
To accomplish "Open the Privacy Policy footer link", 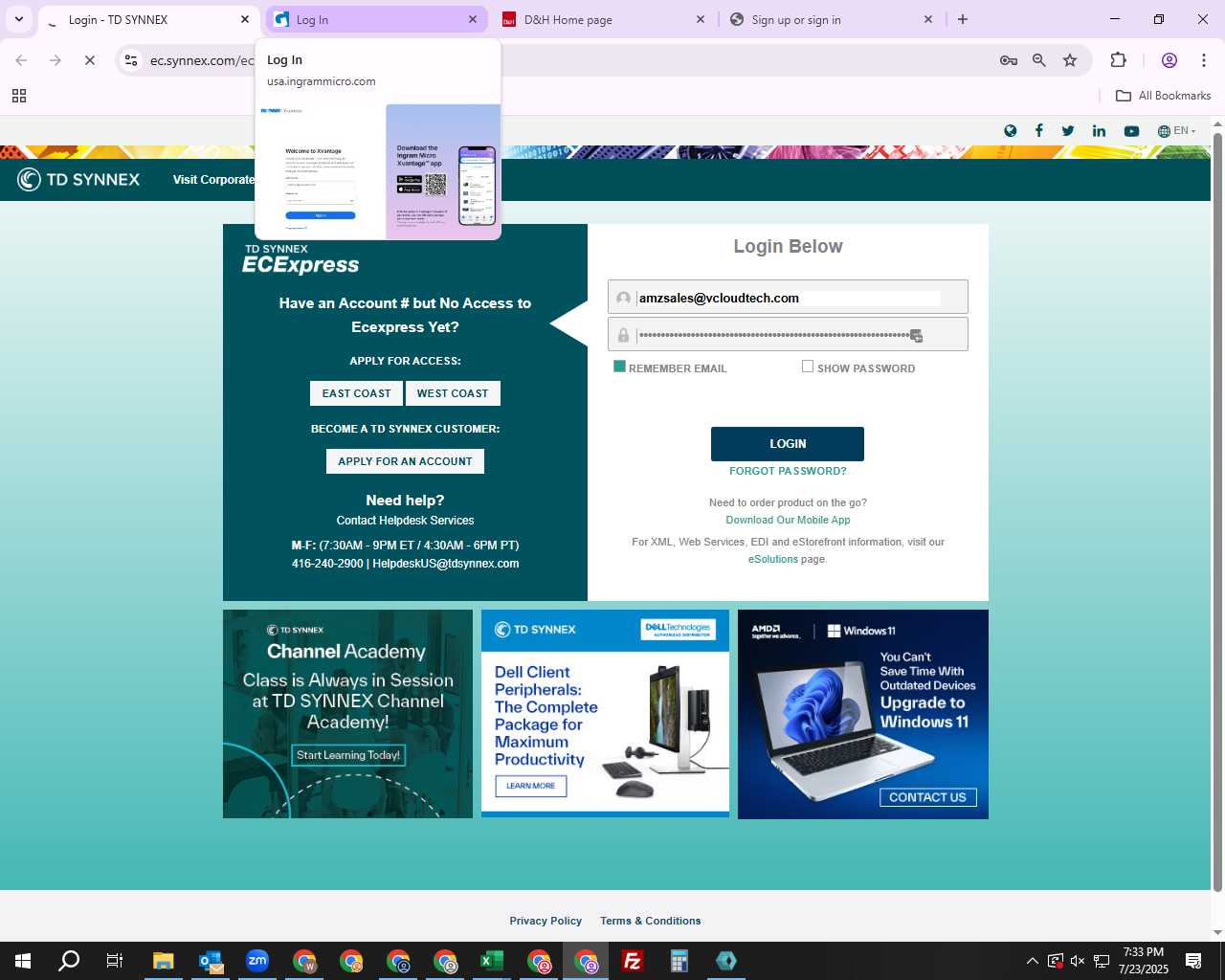I will pyautogui.click(x=546, y=921).
